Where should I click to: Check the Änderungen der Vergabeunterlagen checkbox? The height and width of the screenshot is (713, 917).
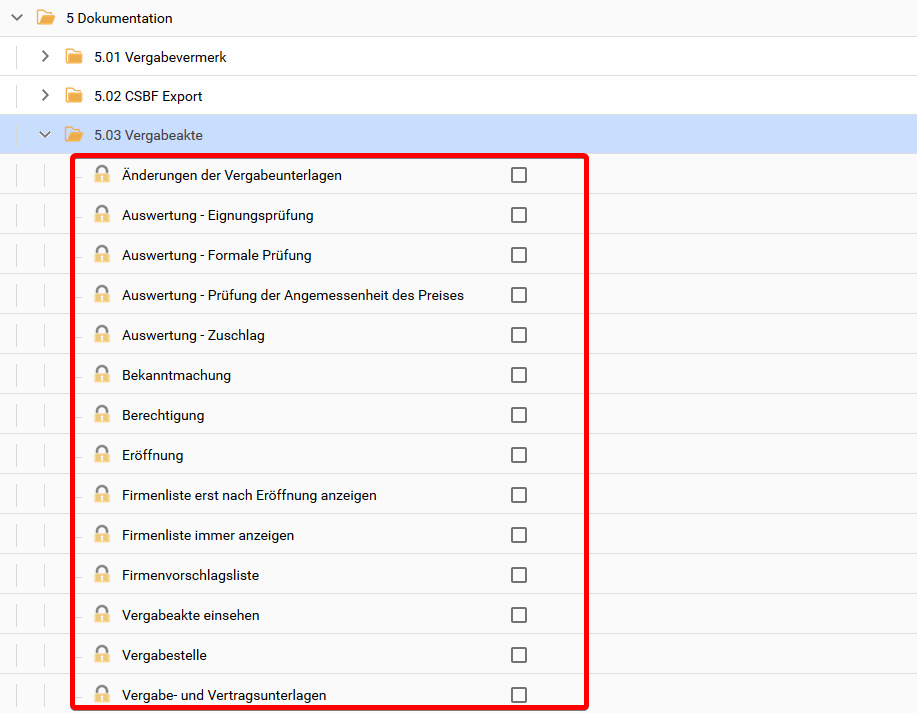pyautogui.click(x=519, y=175)
